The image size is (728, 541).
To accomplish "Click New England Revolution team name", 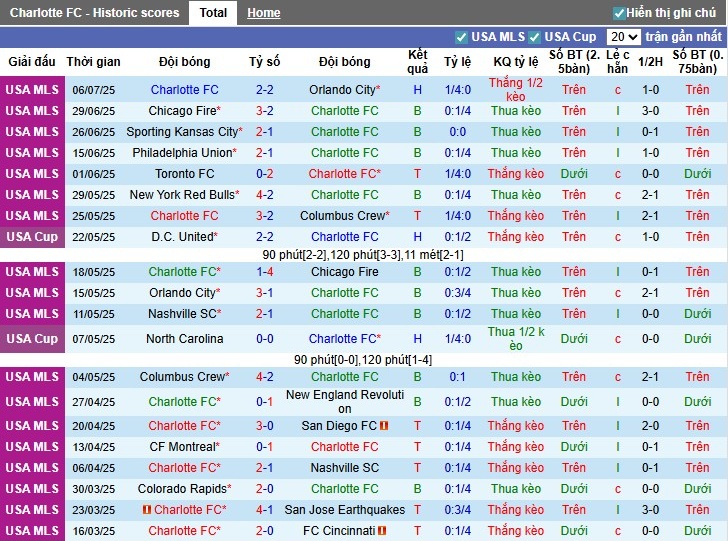I will coord(344,402).
